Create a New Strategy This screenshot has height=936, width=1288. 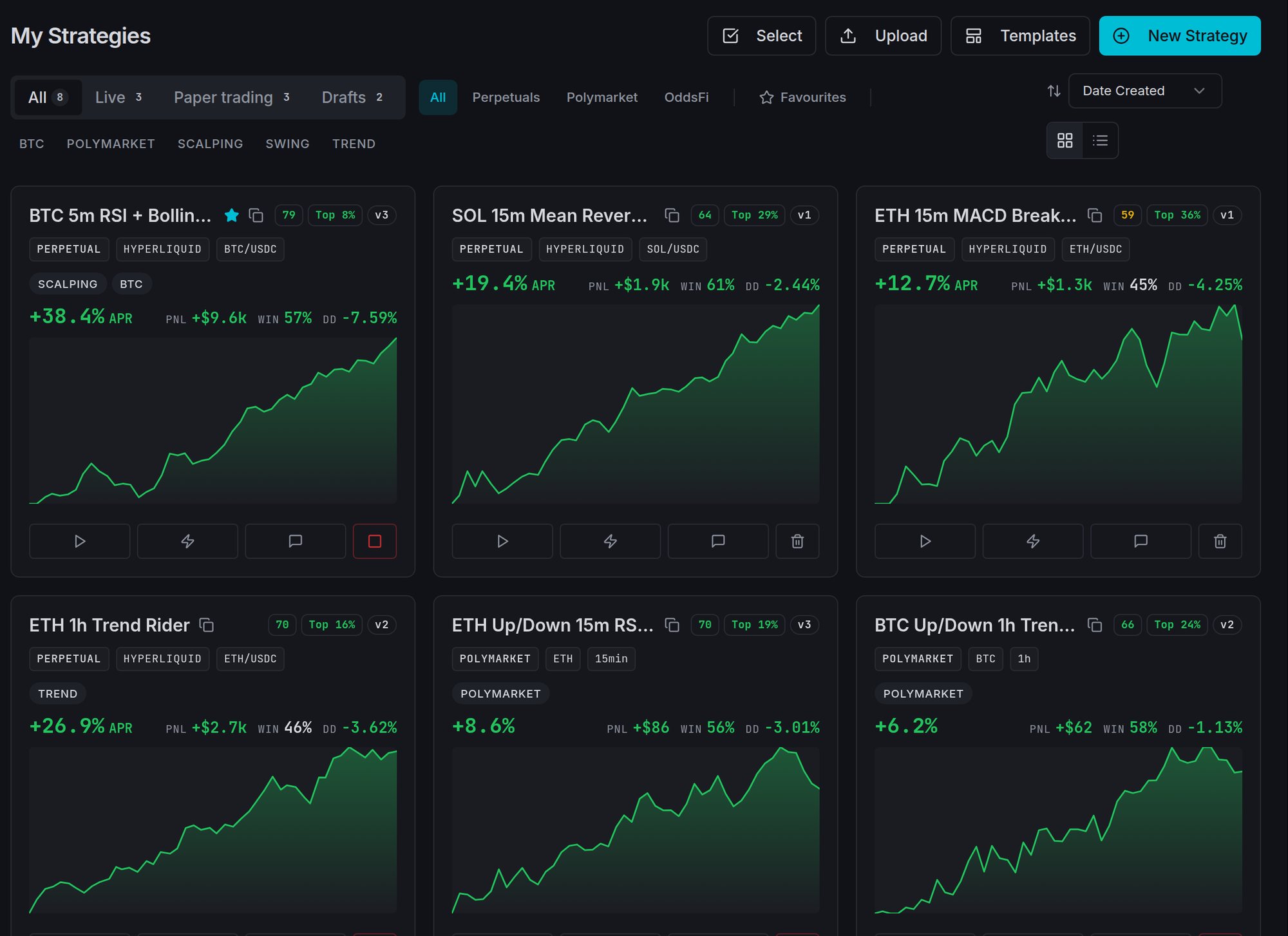pos(1180,36)
